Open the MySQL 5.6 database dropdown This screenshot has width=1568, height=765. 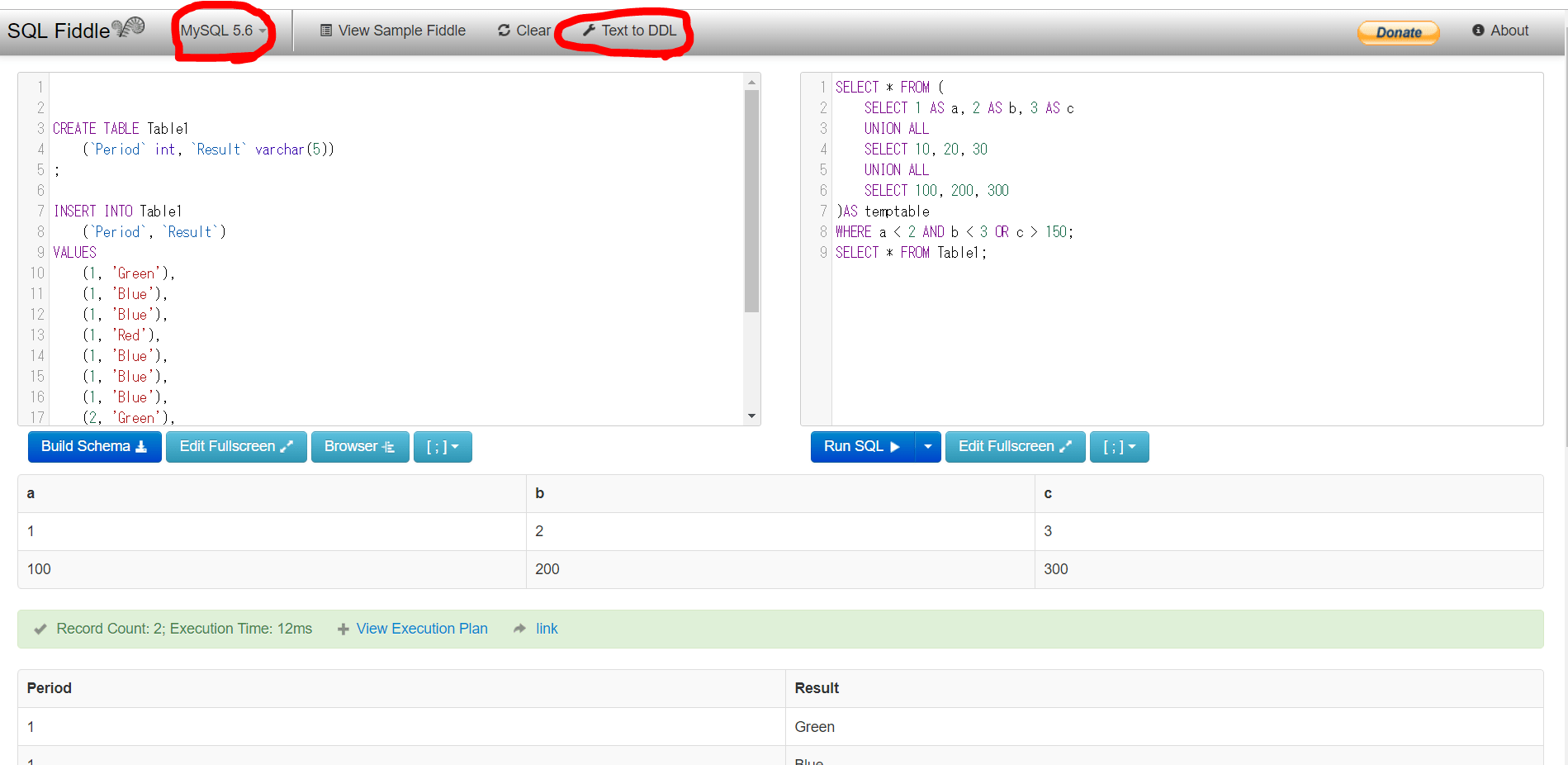coord(223,31)
